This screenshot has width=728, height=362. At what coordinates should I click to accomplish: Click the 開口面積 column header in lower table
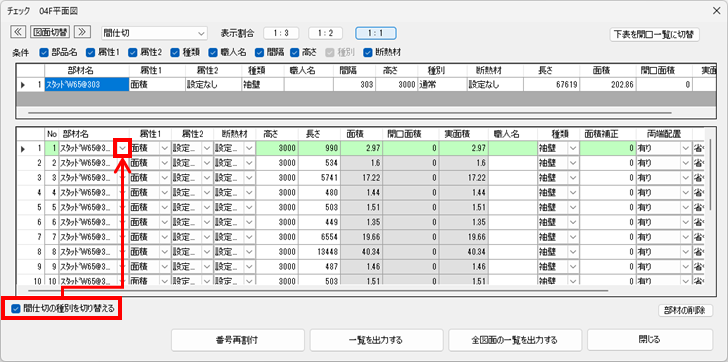411,134
